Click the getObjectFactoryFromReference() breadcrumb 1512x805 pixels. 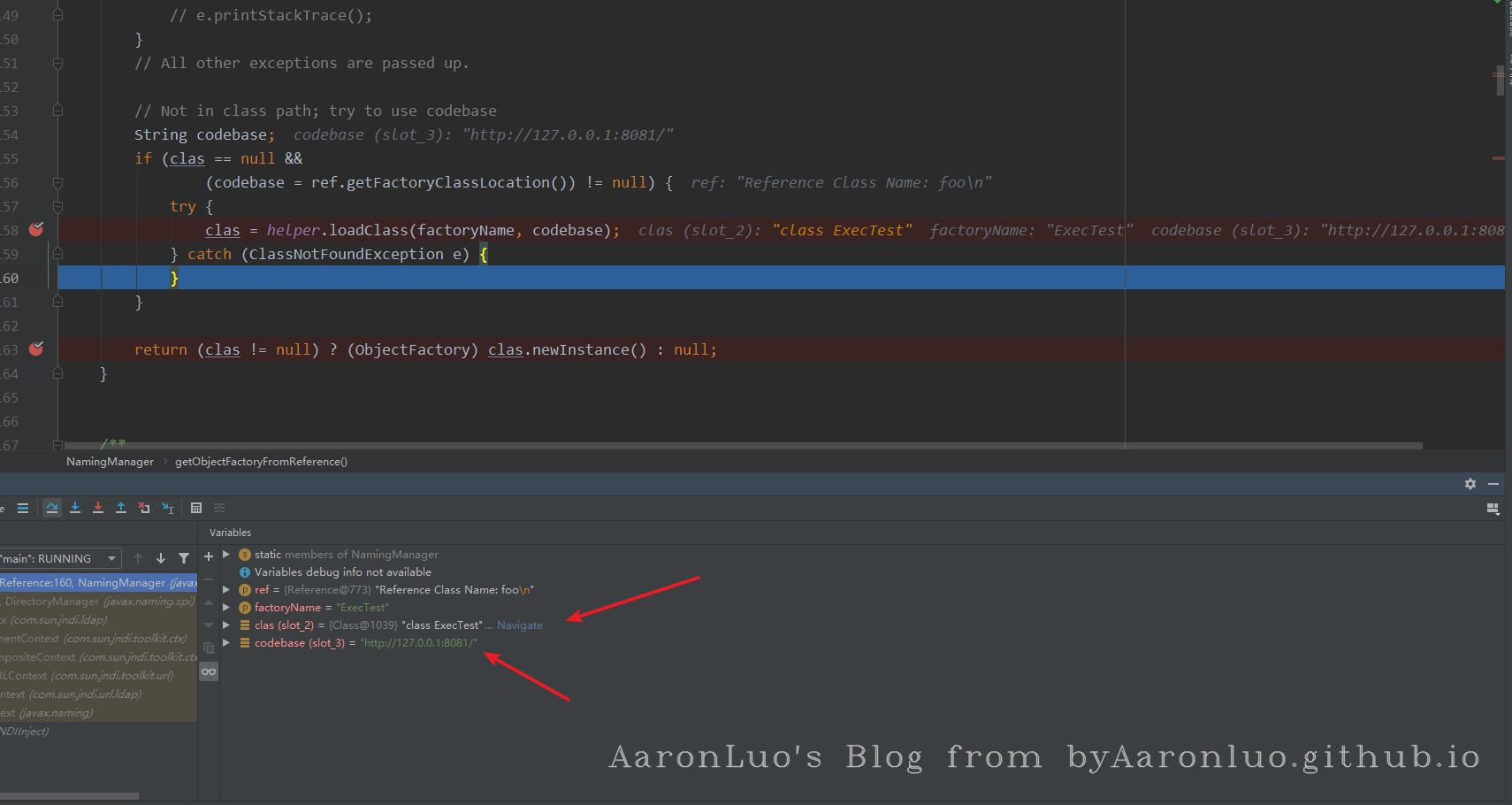click(261, 462)
